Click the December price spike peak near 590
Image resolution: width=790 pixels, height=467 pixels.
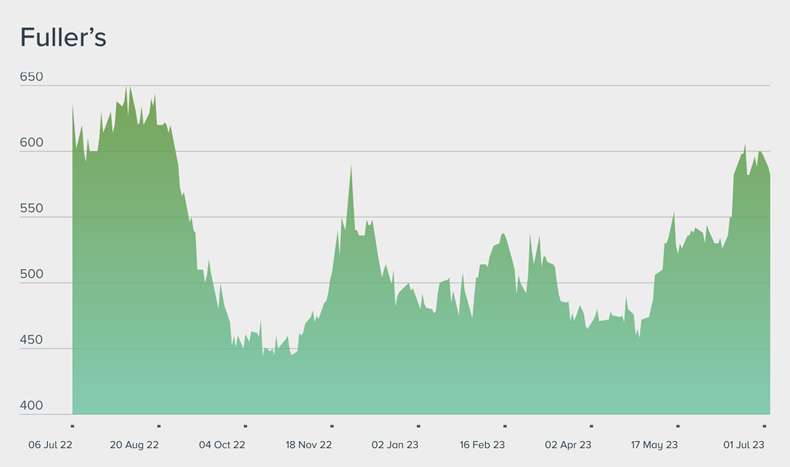click(x=351, y=167)
